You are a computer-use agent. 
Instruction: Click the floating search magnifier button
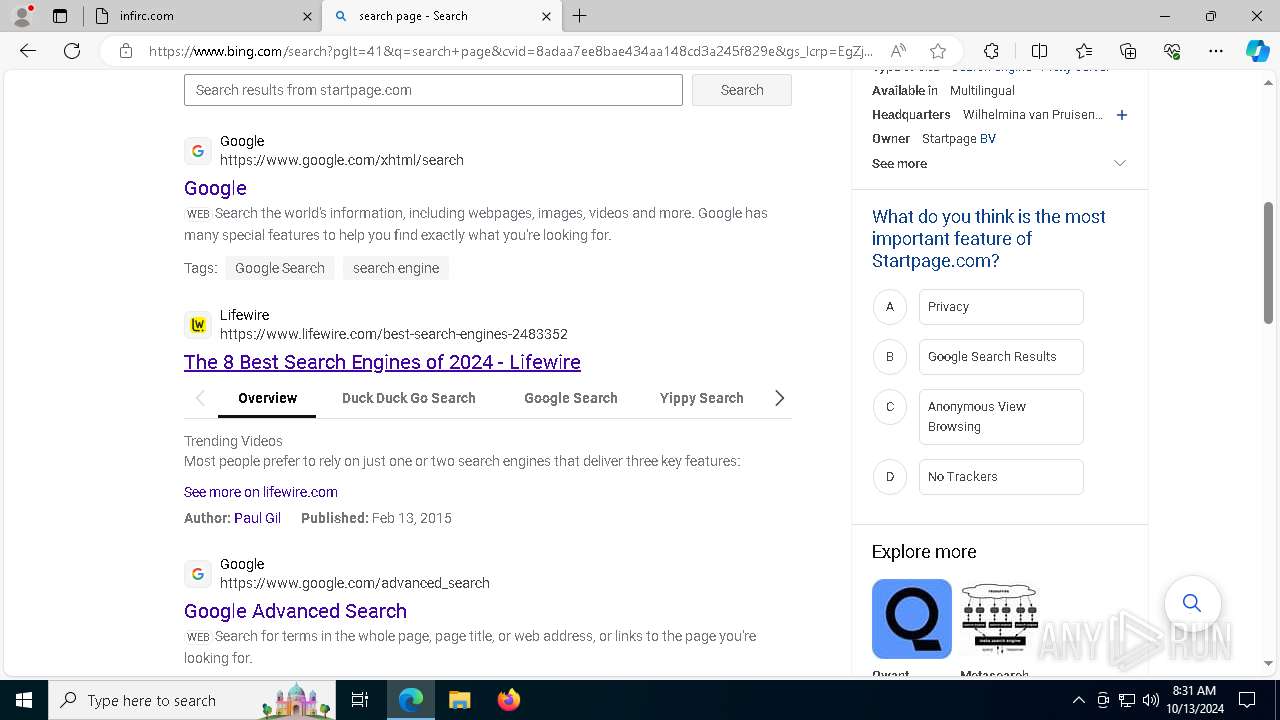[1192, 603]
